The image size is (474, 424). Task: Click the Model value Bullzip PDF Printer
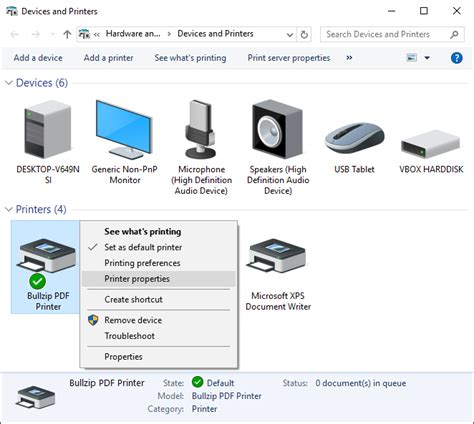226,396
